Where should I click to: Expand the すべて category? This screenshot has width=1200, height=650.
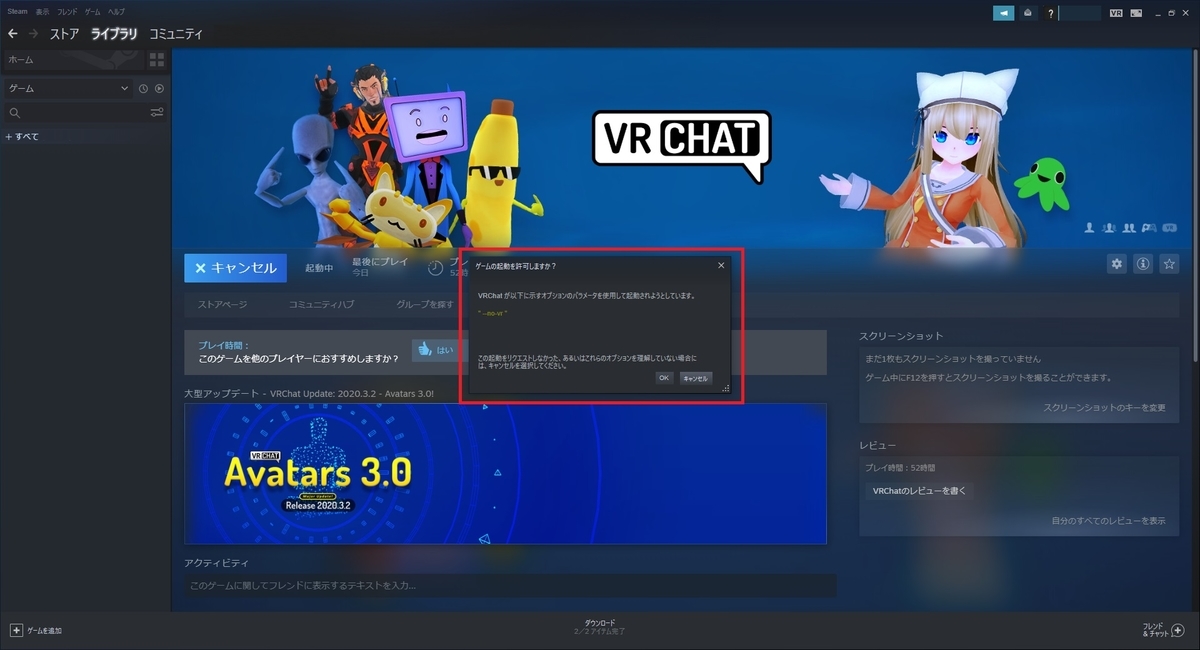click(x=22, y=136)
